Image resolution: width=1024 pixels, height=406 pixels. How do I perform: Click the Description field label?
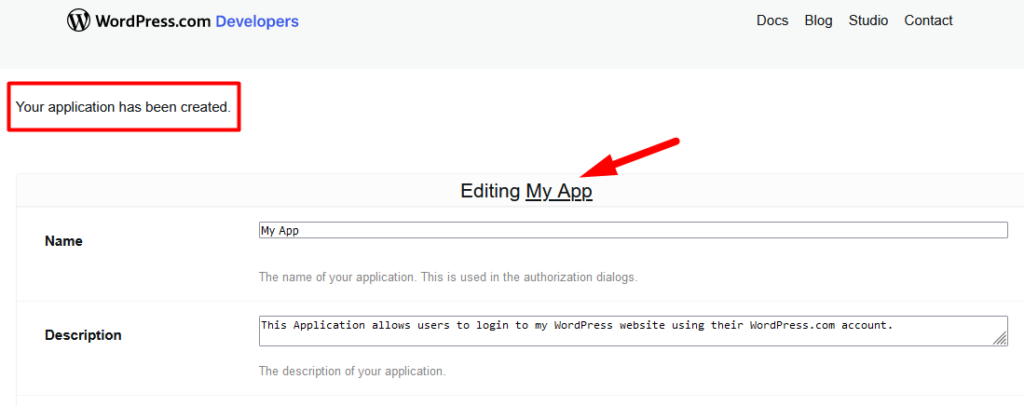pyautogui.click(x=83, y=336)
